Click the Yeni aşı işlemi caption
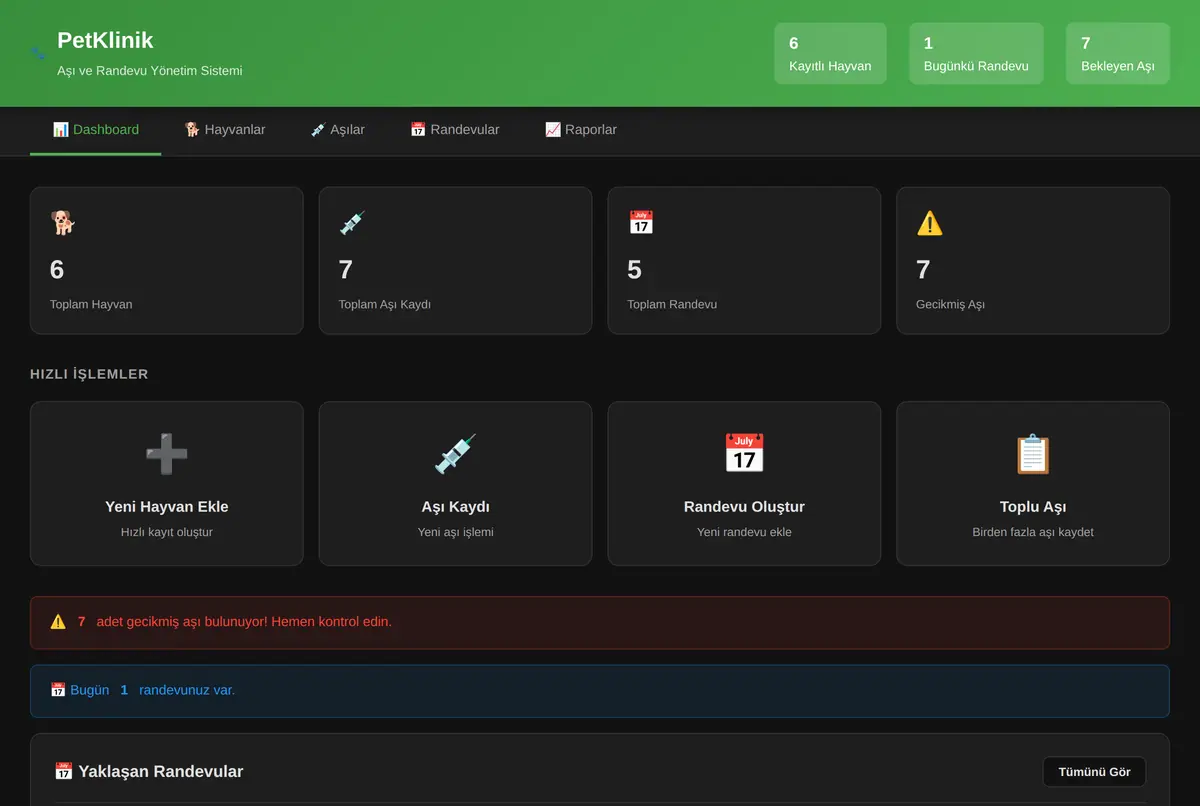Image resolution: width=1200 pixels, height=806 pixels. pos(456,532)
